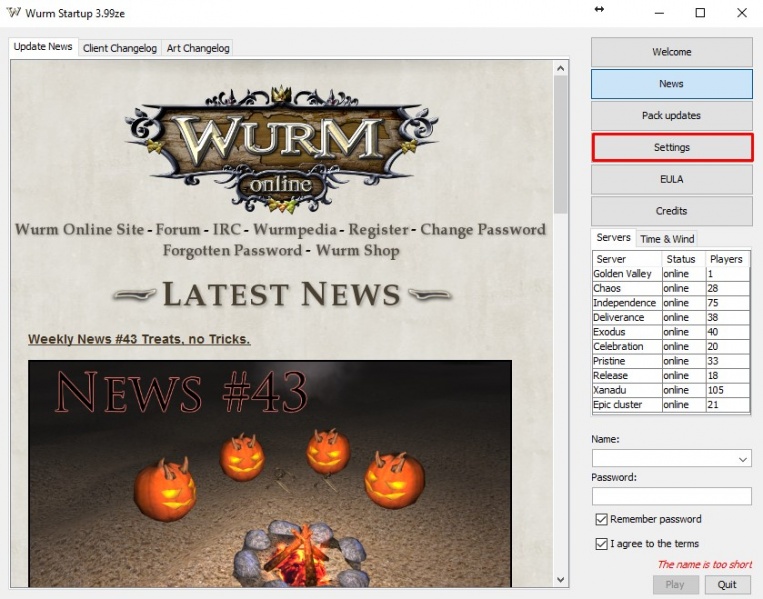Click the News #43 pumpkin image
Viewport: 763px width, 599px height.
(x=270, y=473)
